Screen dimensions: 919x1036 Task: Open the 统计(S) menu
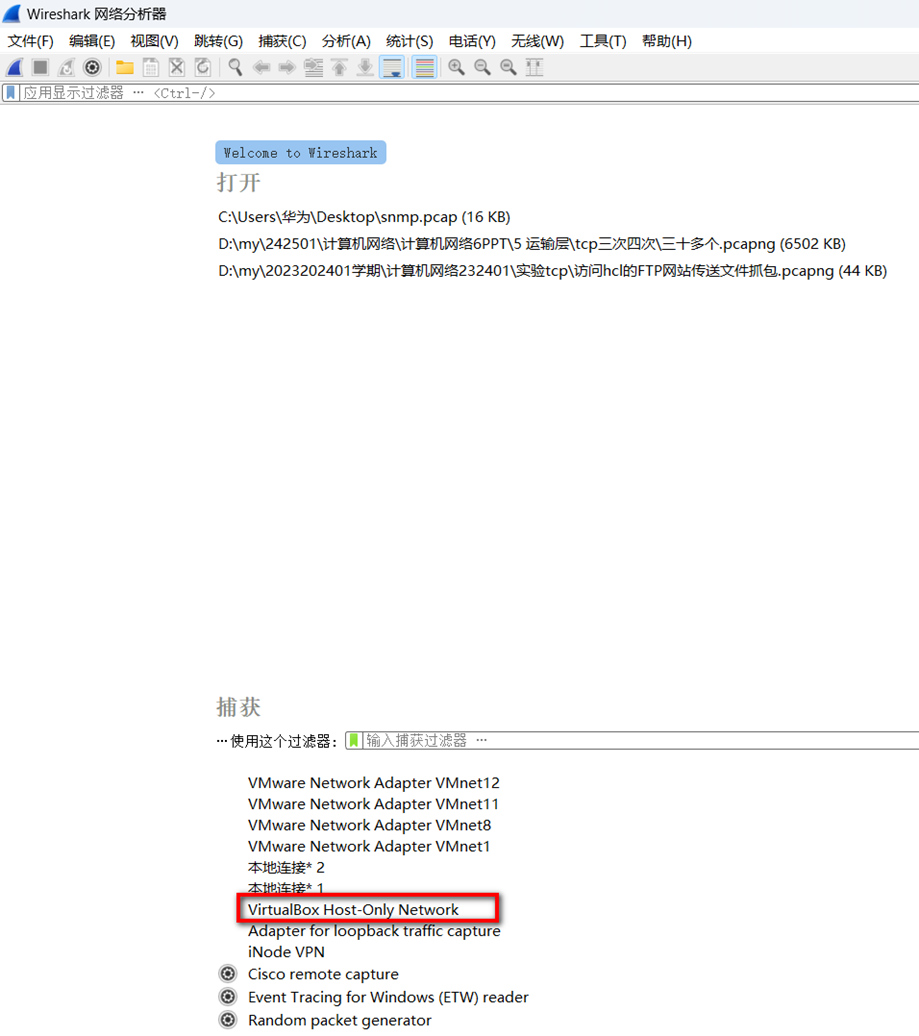coord(410,41)
